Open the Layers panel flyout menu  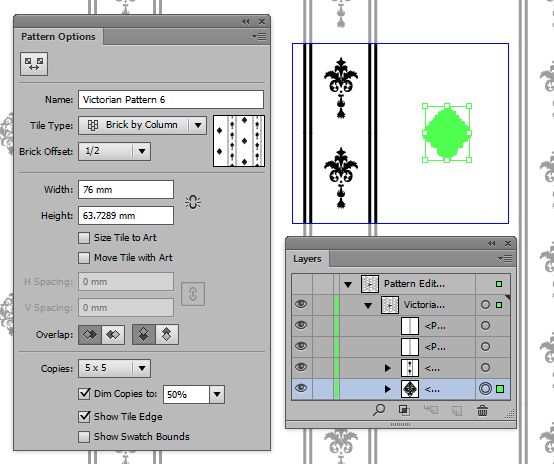(x=505, y=259)
